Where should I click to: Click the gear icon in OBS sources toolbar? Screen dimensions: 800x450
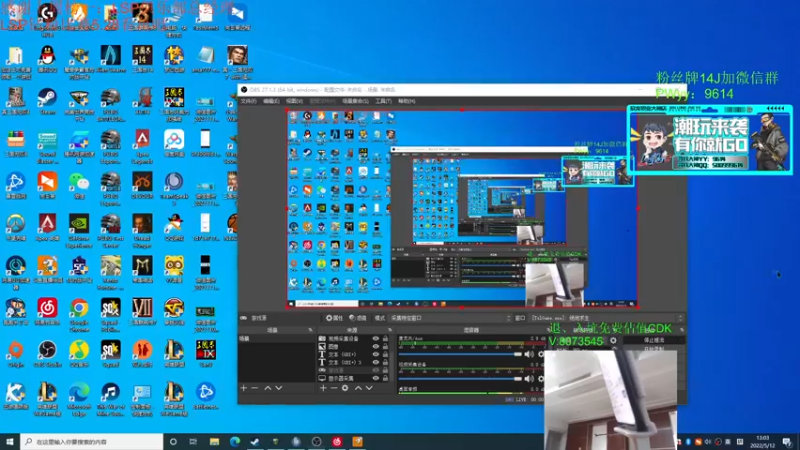(x=345, y=388)
